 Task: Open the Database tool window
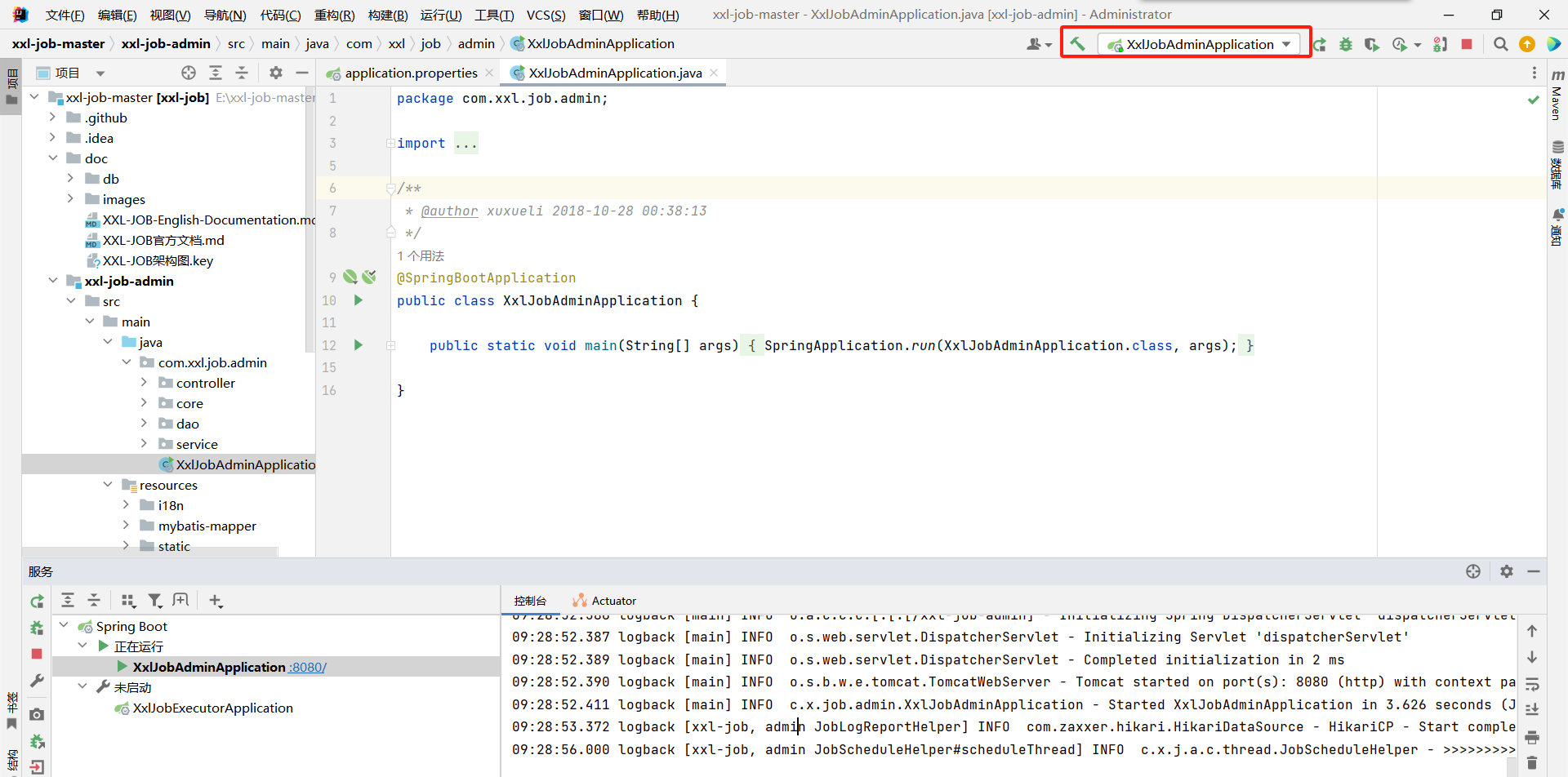(x=1557, y=164)
